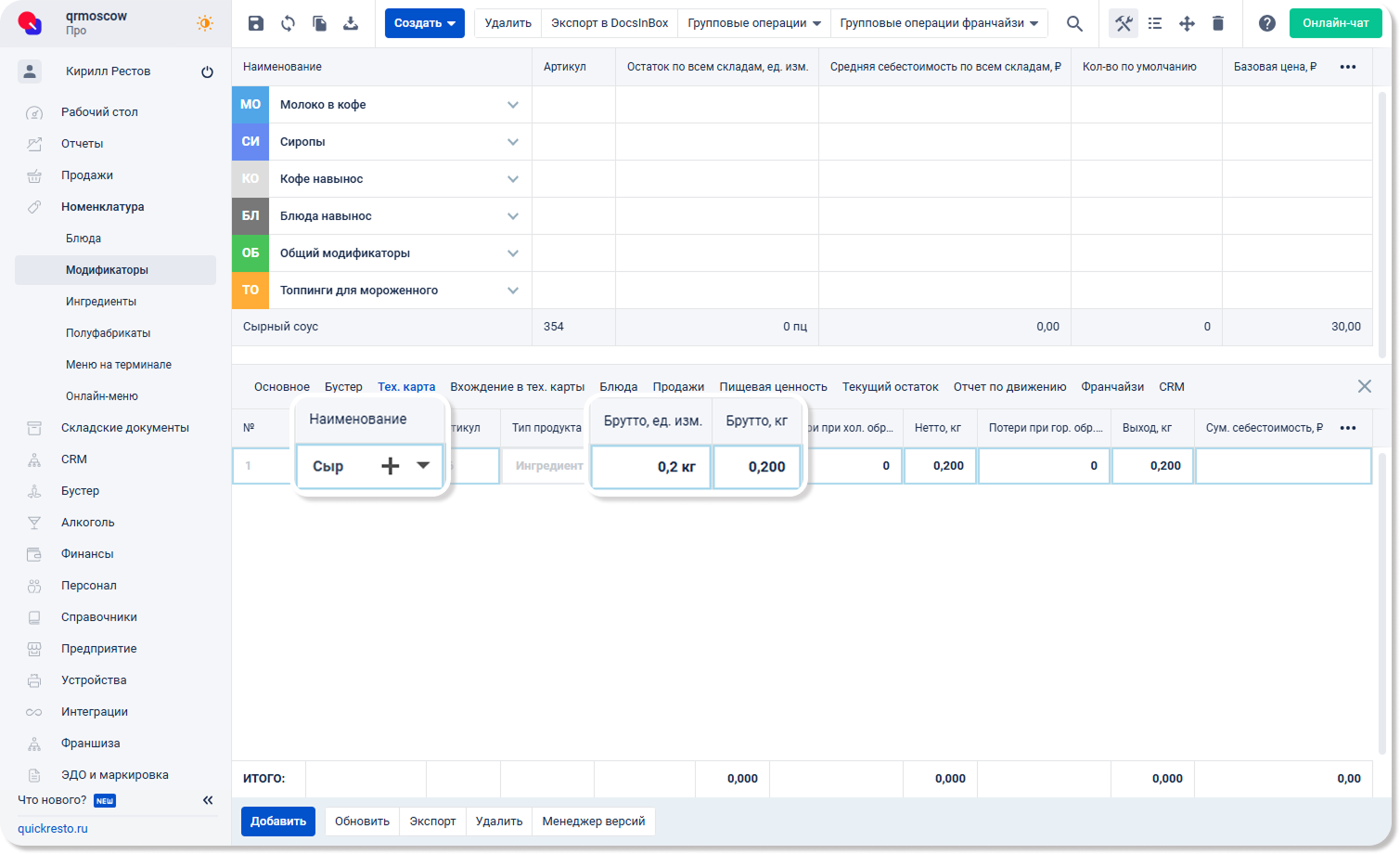Expand the Сиропы group
The image size is (1400, 854).
coord(513,142)
